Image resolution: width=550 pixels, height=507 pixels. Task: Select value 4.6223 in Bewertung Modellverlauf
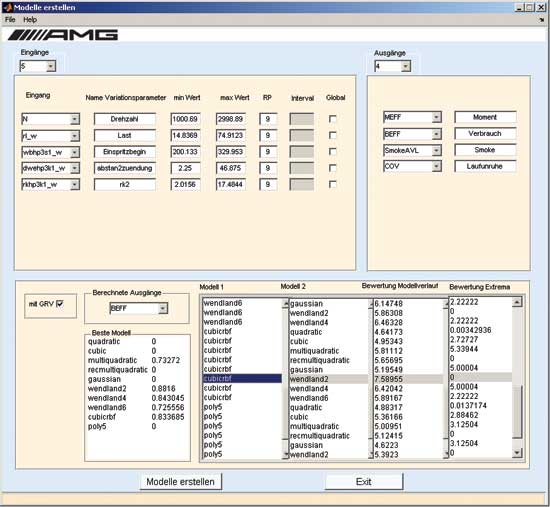407,445
